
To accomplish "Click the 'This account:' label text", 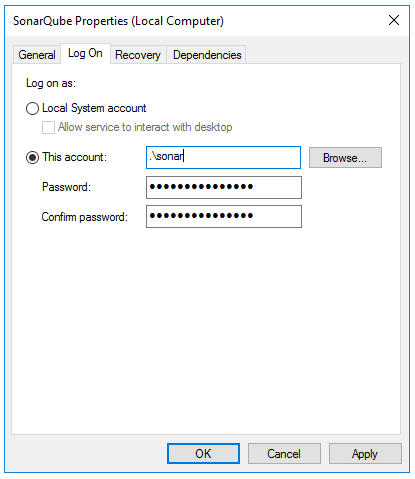I will pos(74,157).
